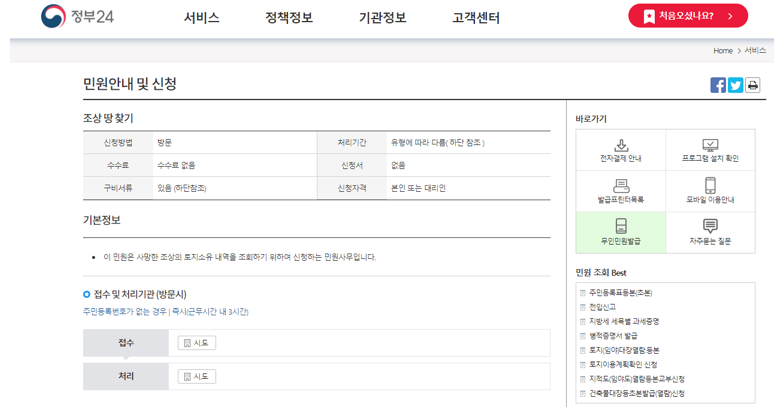Open 지방세 세목별 과세증명 link
This screenshot has height=416, width=776.
(x=624, y=322)
